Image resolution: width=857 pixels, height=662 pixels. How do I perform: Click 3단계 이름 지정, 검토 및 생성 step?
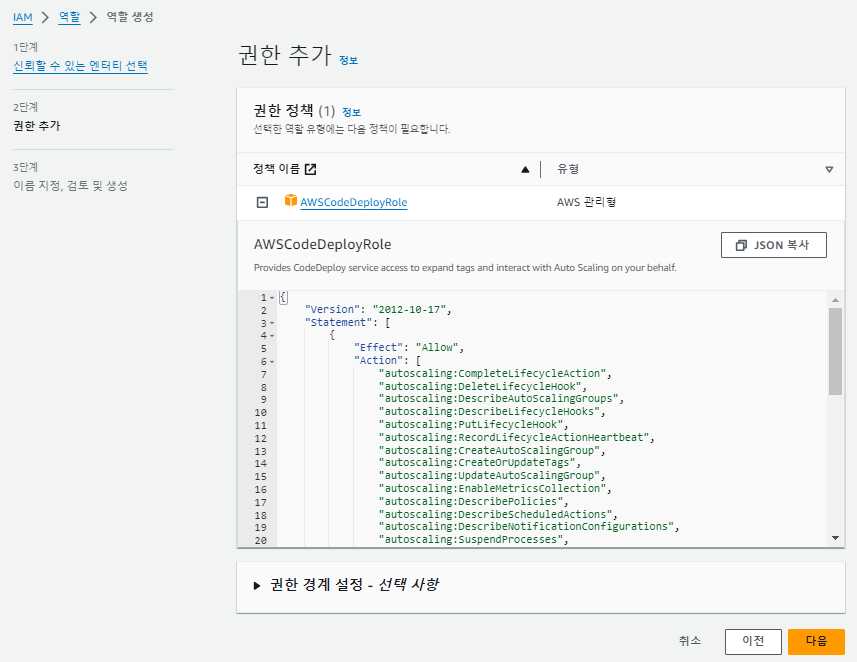pyautogui.click(x=70, y=177)
